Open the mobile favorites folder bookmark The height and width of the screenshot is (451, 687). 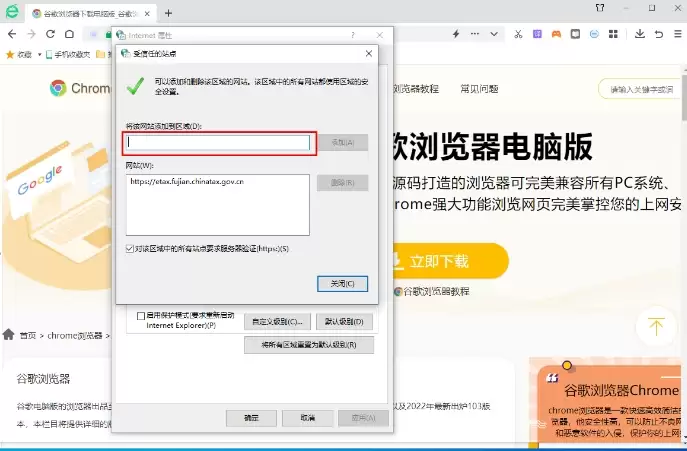pos(68,54)
